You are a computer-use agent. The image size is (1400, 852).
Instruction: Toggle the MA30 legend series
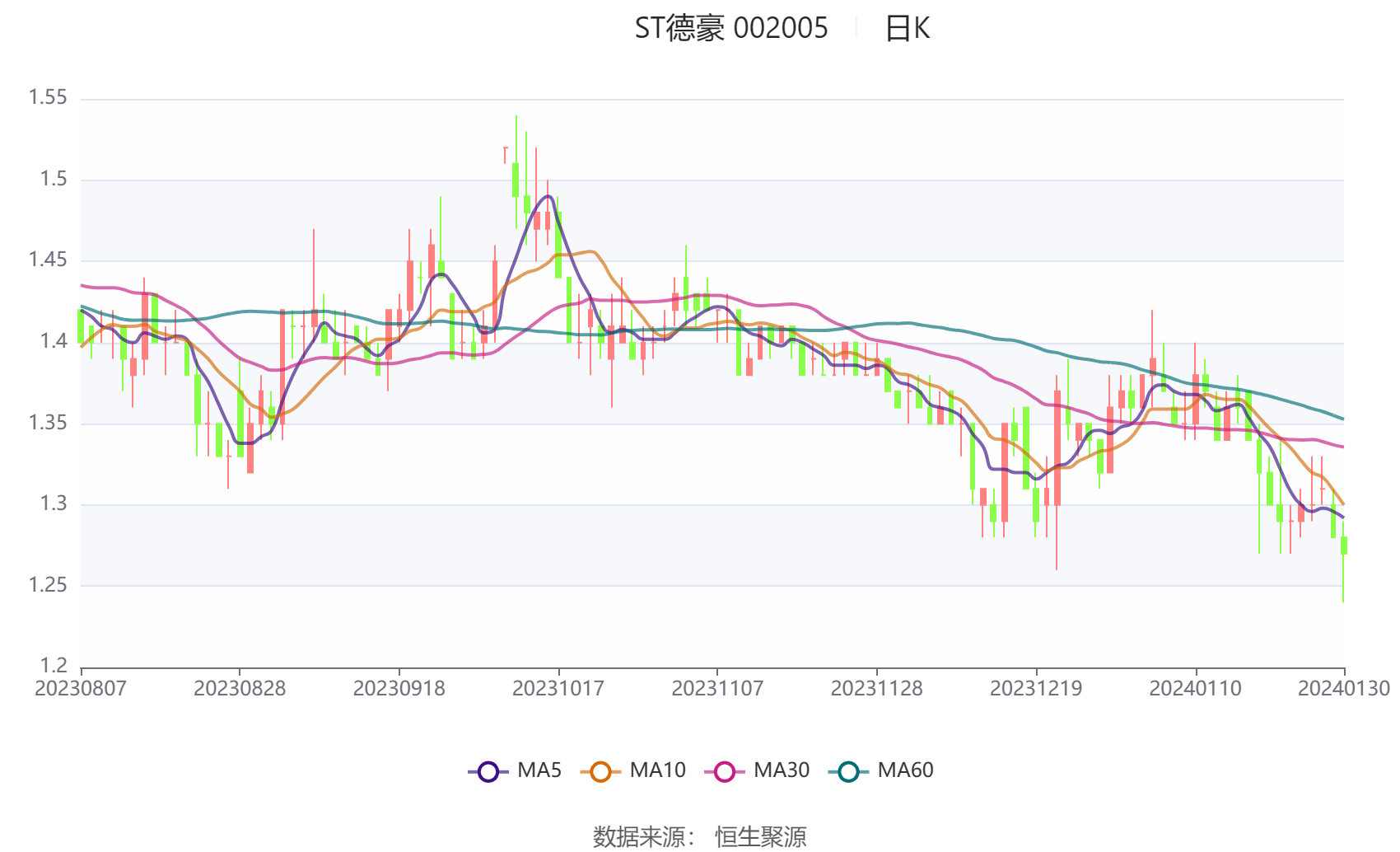pos(757,771)
